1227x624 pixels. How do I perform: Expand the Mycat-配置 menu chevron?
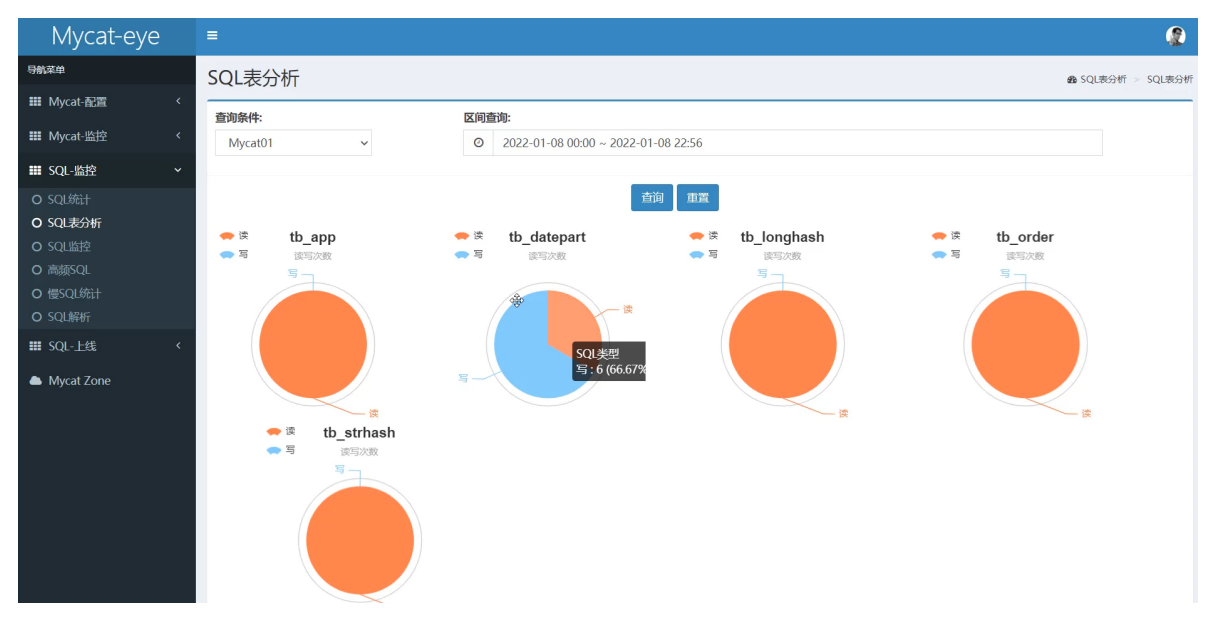pyautogui.click(x=178, y=102)
